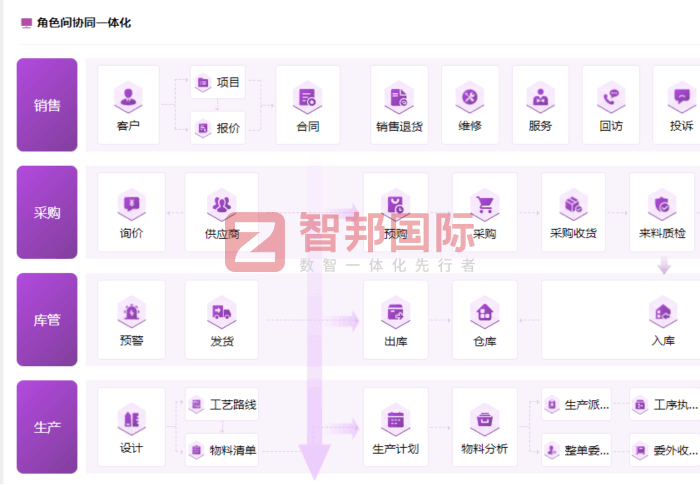
Task: Open the 发货 delivery truck module
Action: pyautogui.click(x=222, y=320)
